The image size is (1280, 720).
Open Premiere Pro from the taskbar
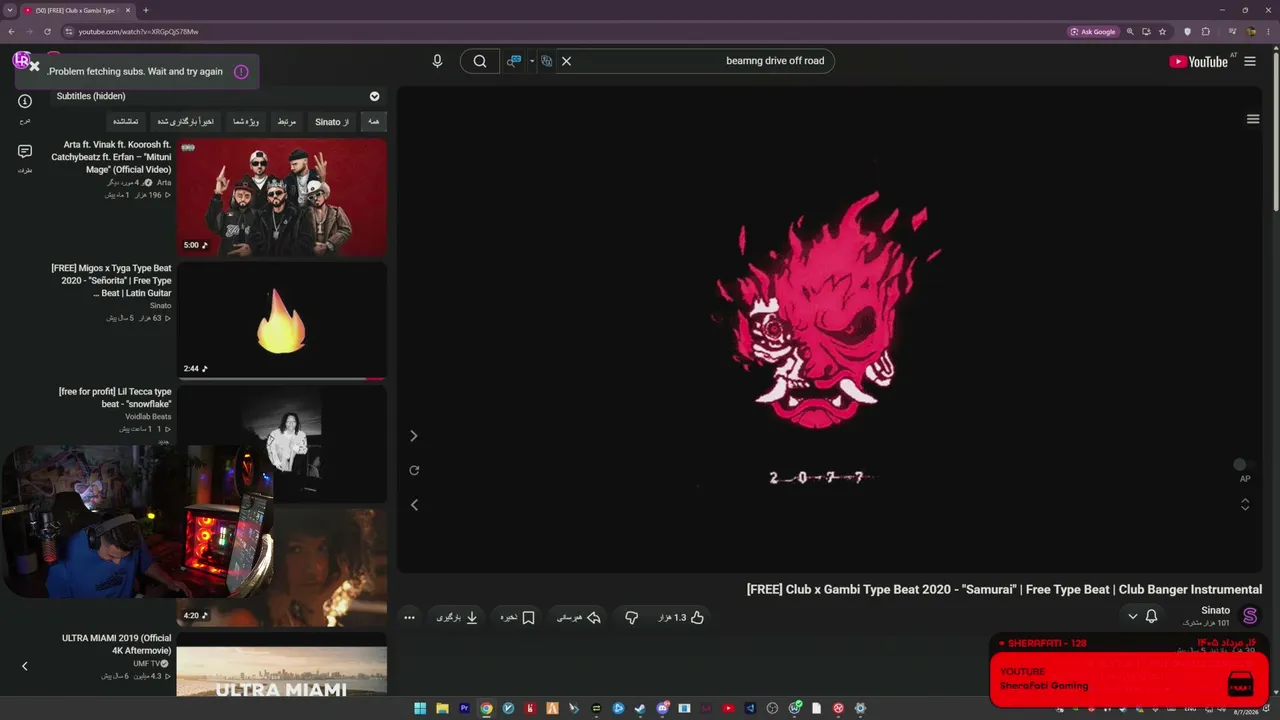click(x=464, y=708)
